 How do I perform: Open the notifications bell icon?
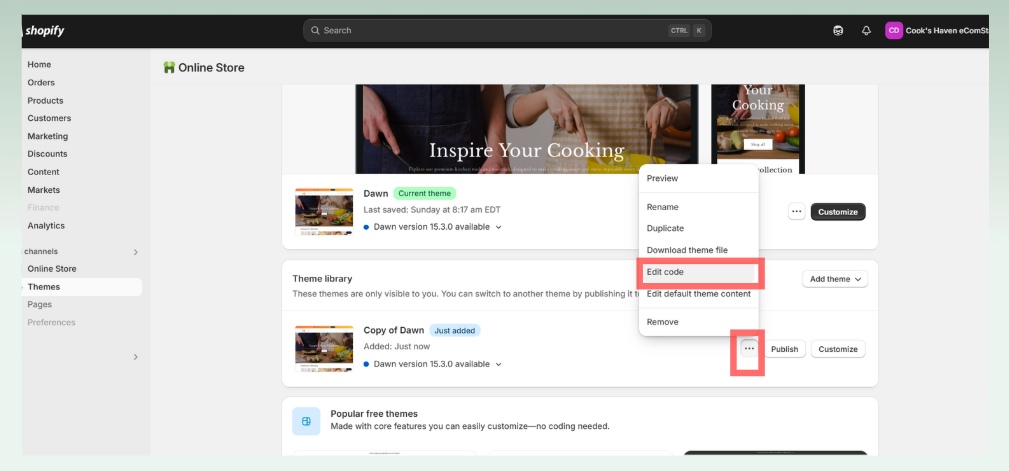866,31
